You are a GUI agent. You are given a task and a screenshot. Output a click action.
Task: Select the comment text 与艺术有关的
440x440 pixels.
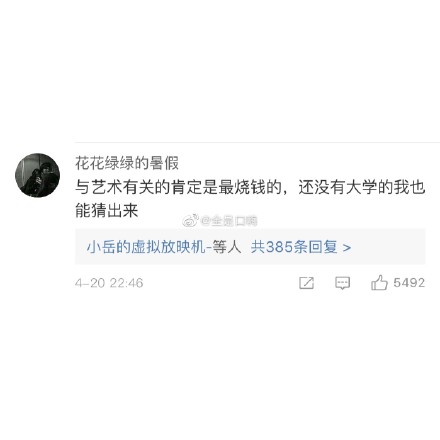point(123,187)
